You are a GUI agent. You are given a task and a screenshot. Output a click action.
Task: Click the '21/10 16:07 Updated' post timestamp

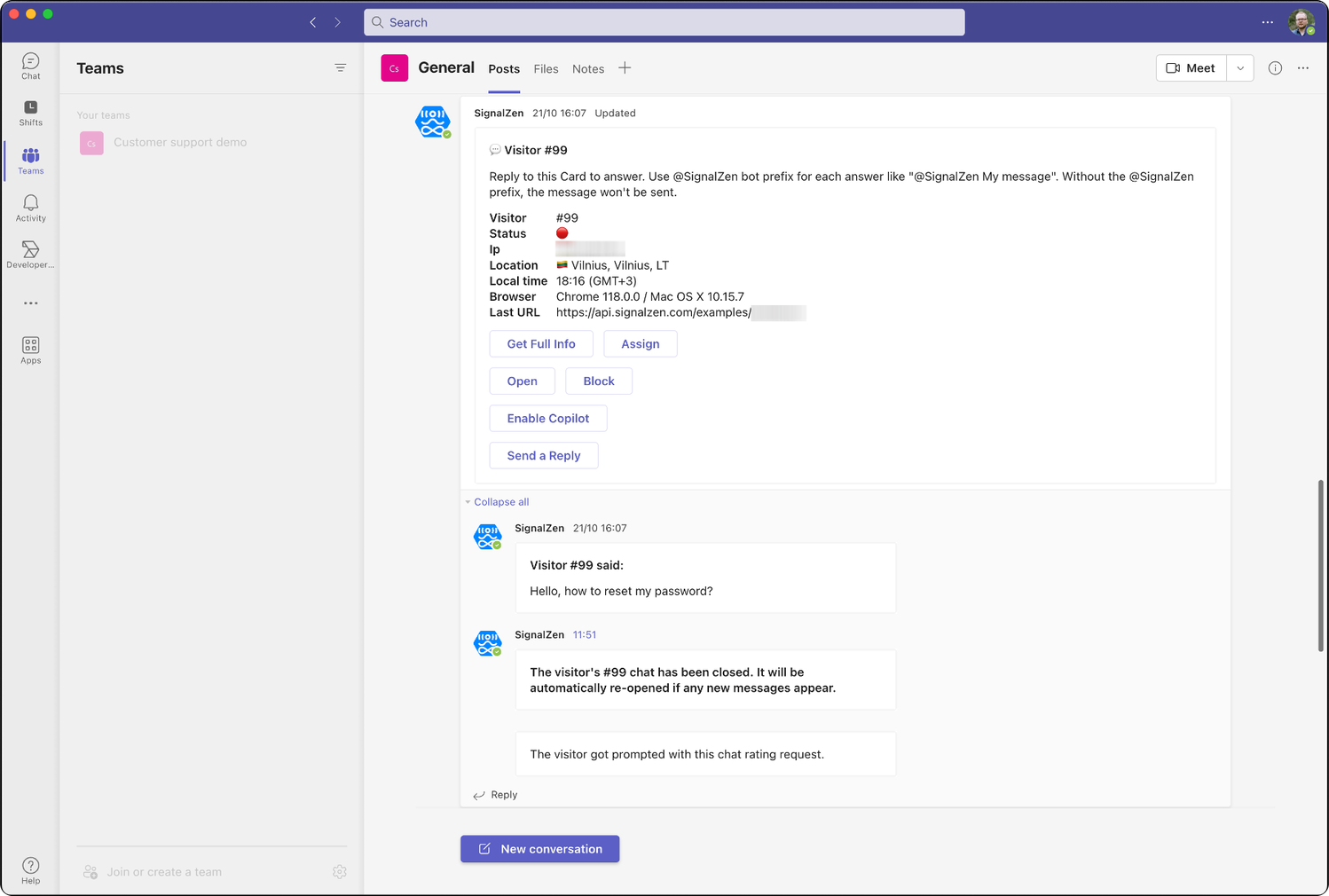(584, 114)
